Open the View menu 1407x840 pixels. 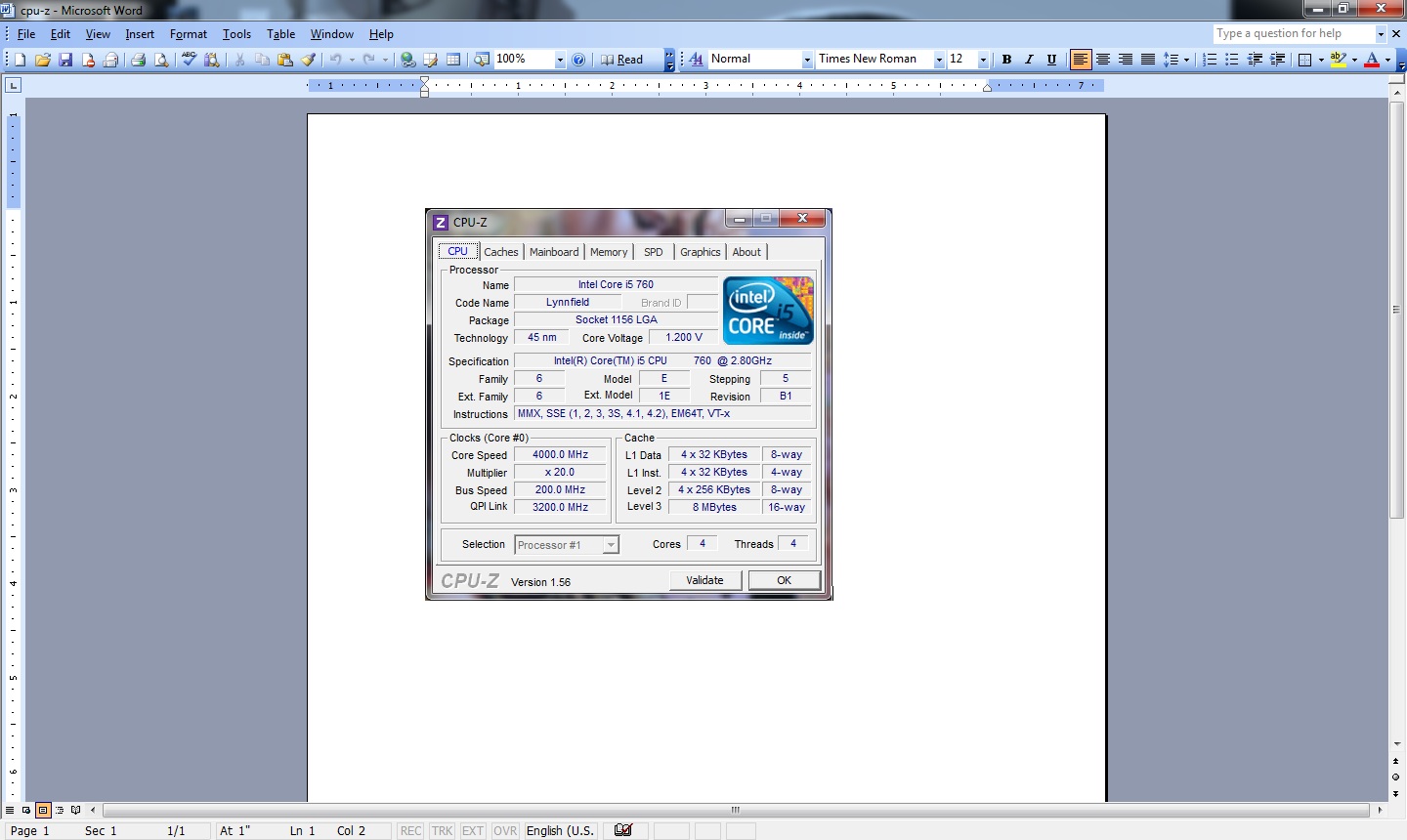(x=98, y=34)
